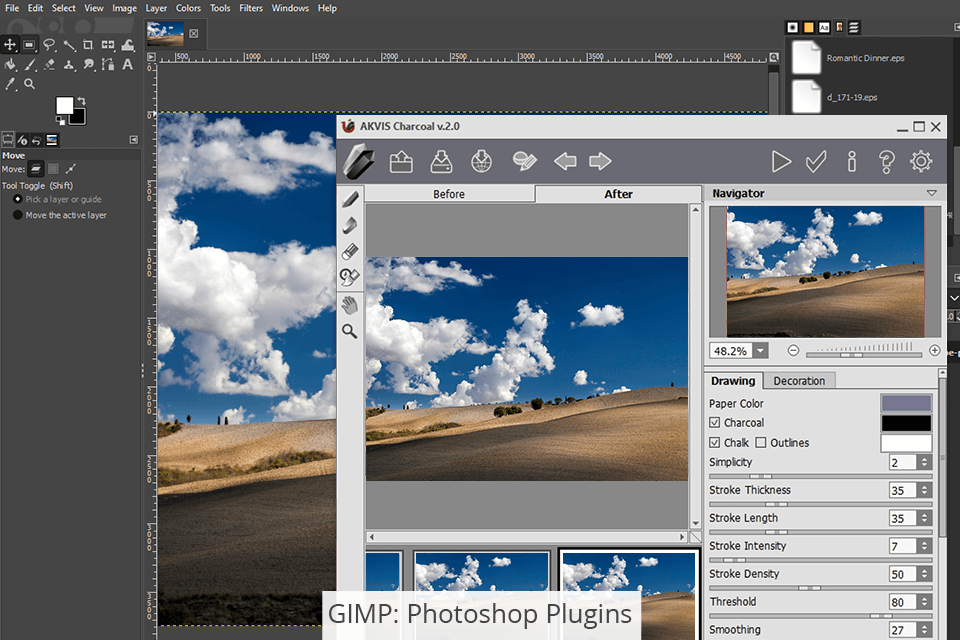Open the Filters menu
The width and height of the screenshot is (960, 640).
tap(251, 8)
